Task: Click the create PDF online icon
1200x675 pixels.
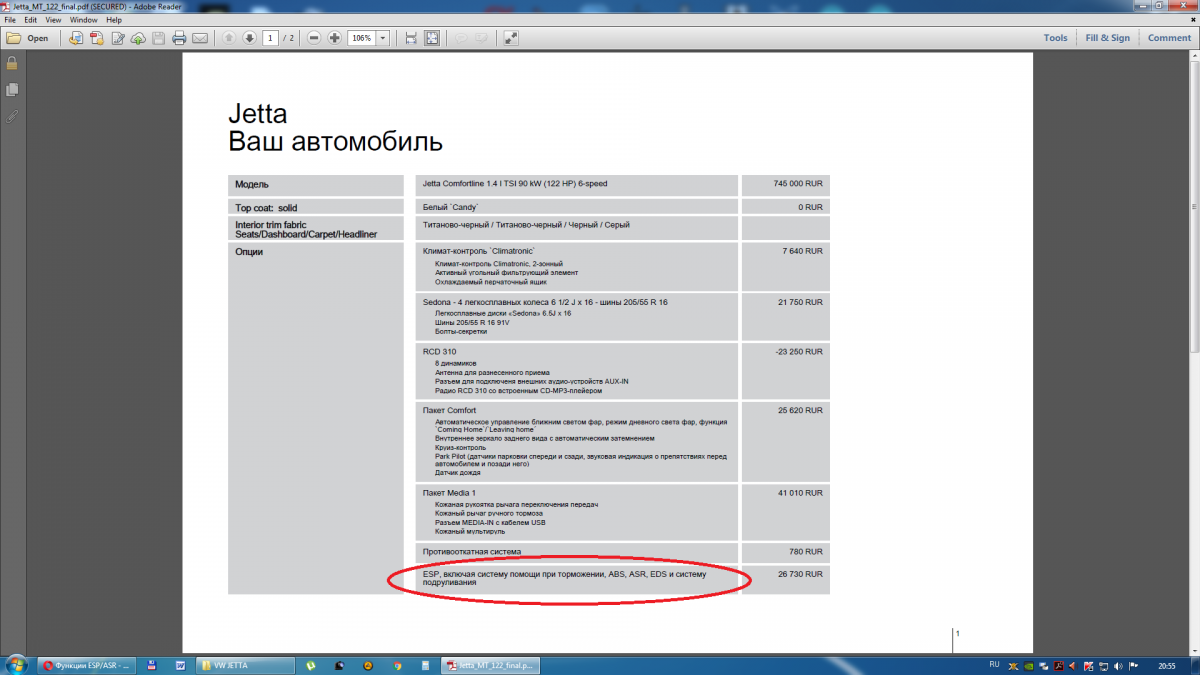Action: [x=97, y=38]
